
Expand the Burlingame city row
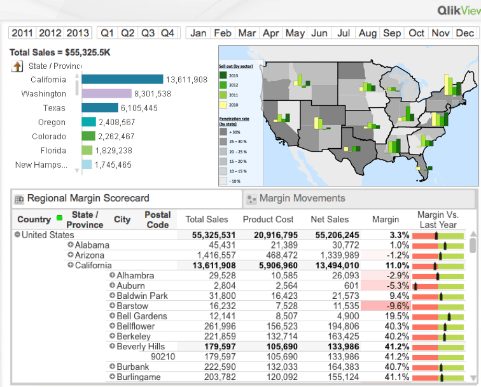112,376
